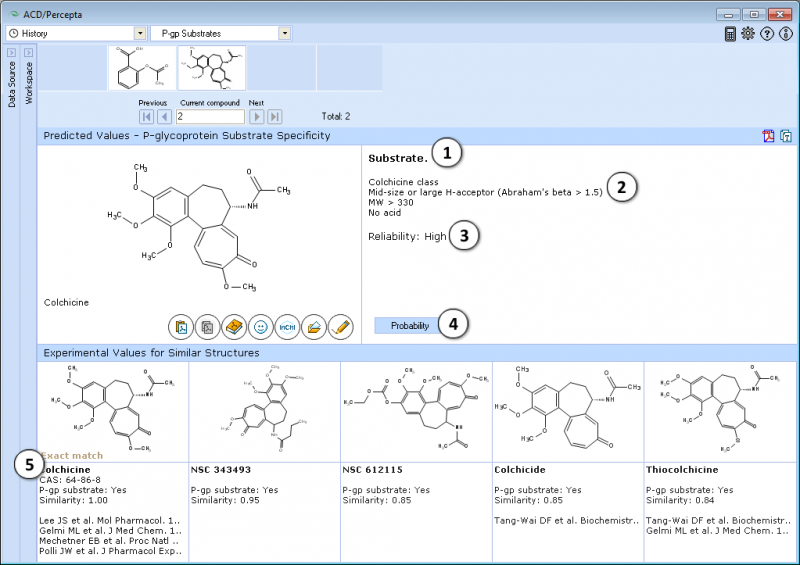This screenshot has width=800, height=565.
Task: Click the open folder icon under structure
Action: pyautogui.click(x=314, y=327)
